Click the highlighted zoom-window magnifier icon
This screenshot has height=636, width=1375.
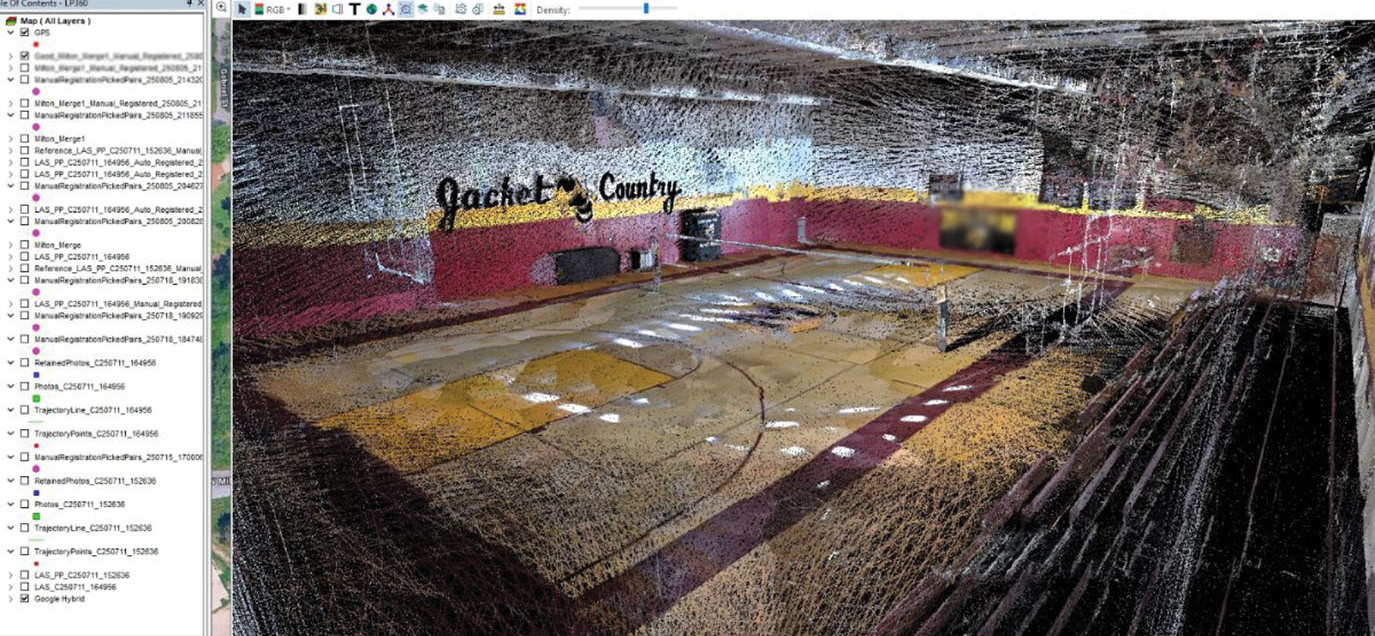[x=405, y=9]
